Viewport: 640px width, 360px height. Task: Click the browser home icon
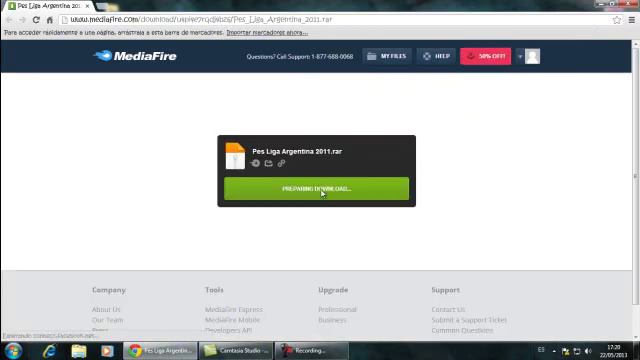click(x=50, y=20)
